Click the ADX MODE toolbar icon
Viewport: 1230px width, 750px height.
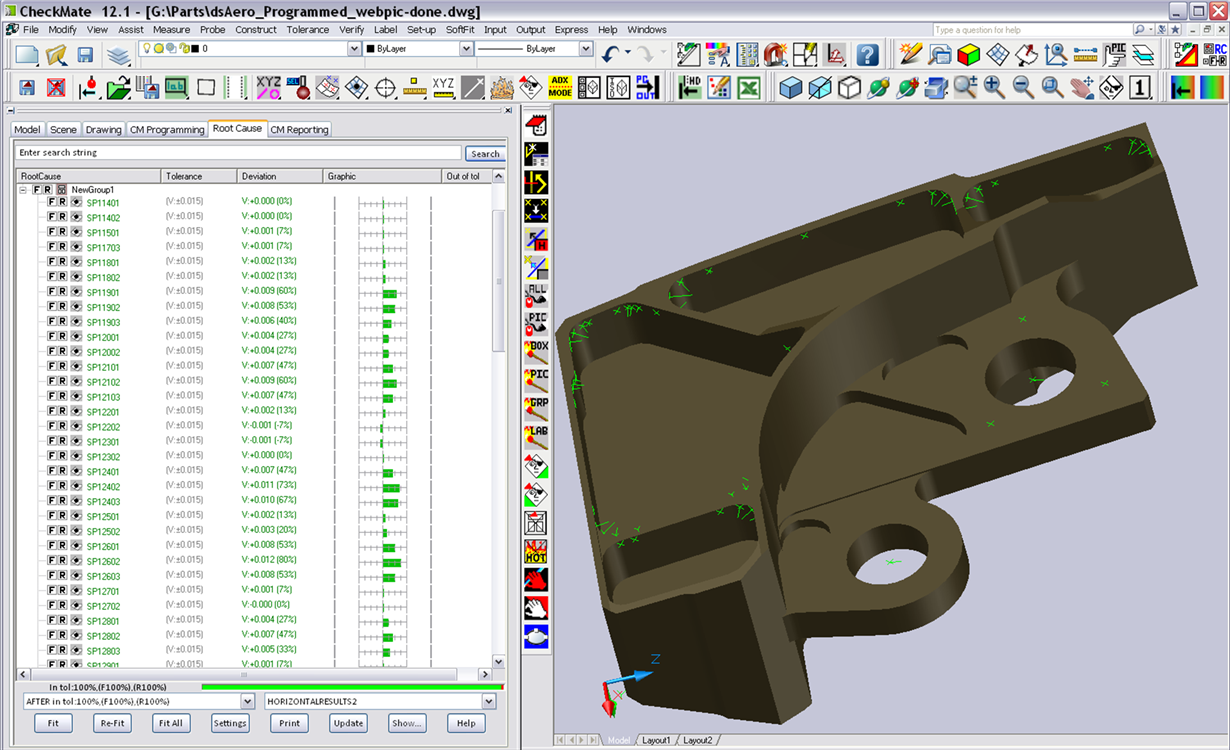(560, 88)
